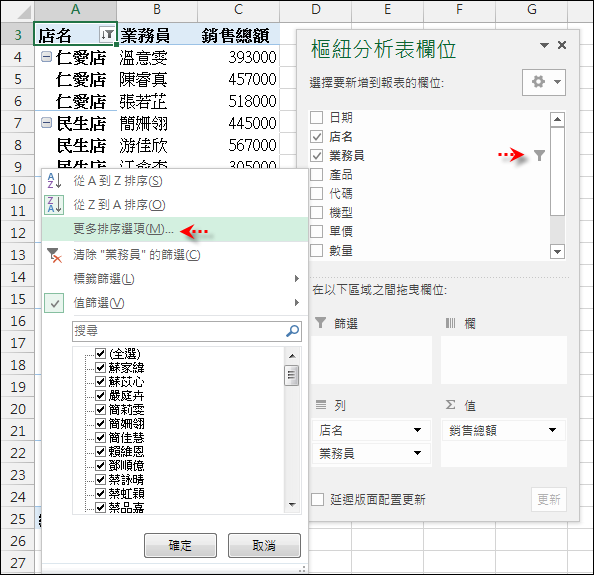The height and width of the screenshot is (575, 594).
Task: Uncheck 簡姍翎 in filter list
Action: tap(100, 423)
